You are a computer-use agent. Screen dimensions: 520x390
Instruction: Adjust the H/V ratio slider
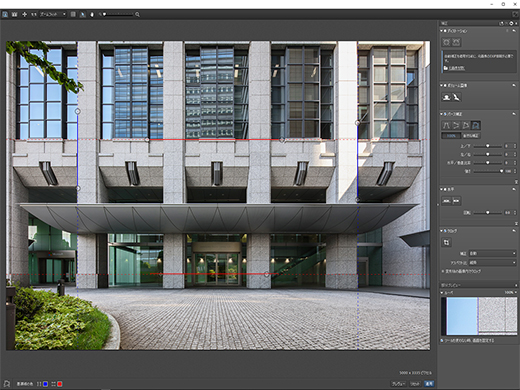(x=488, y=163)
